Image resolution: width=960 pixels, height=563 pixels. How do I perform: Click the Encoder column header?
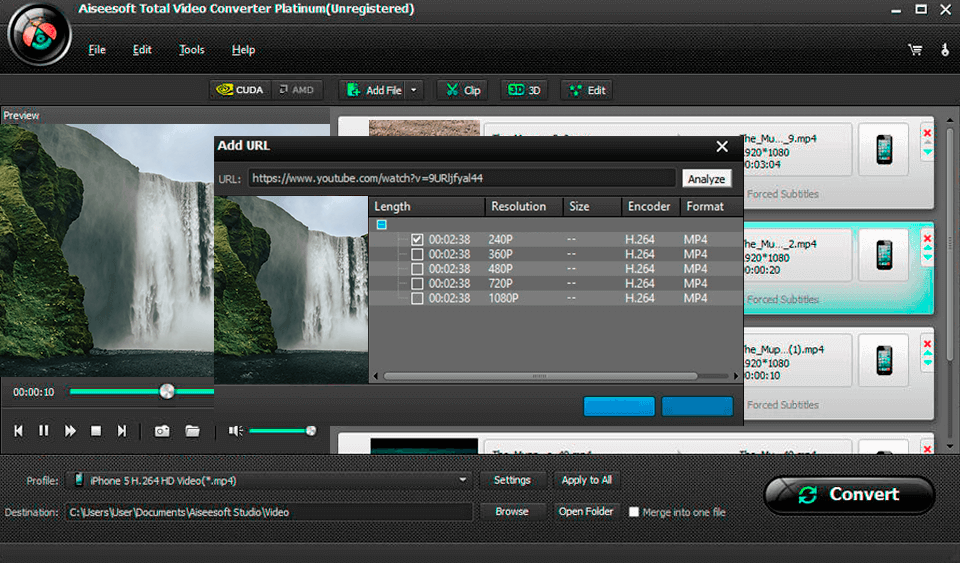coord(651,206)
